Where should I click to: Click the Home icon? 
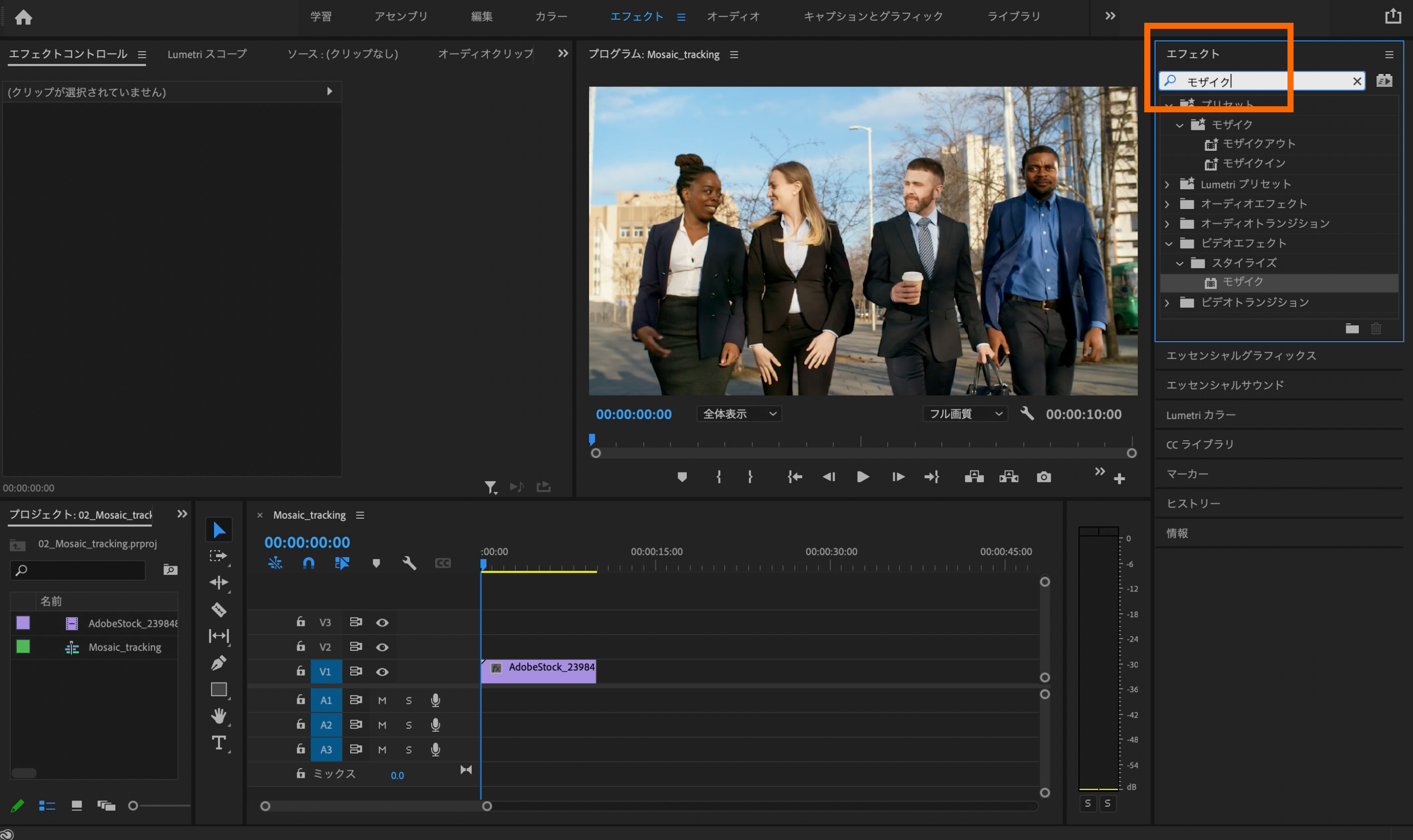(x=23, y=17)
